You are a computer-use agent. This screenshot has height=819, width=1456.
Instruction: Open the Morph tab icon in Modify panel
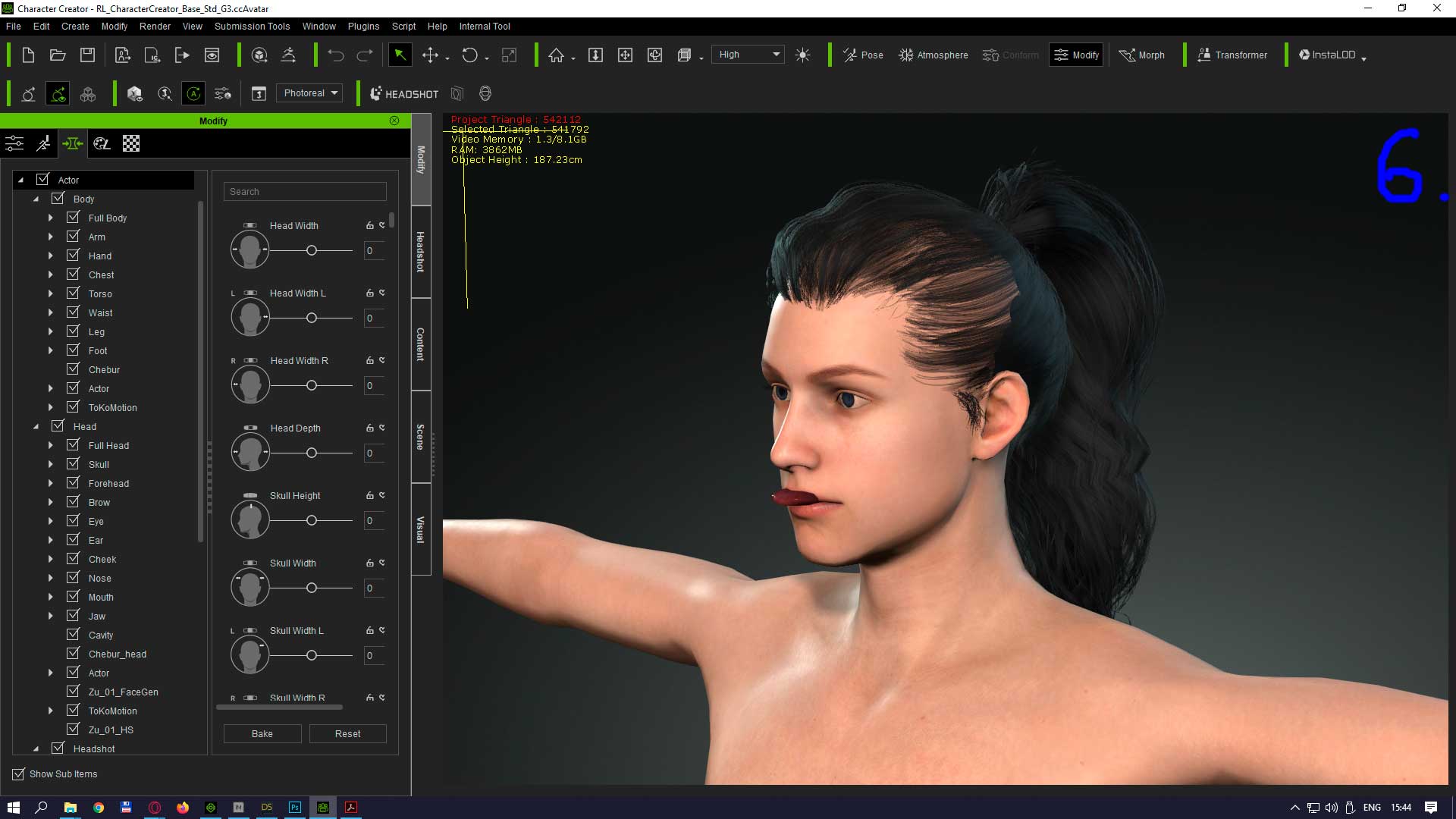[x=73, y=143]
